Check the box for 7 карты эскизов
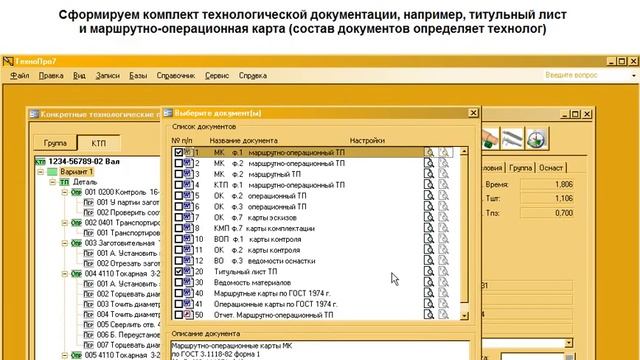 click(x=178, y=217)
